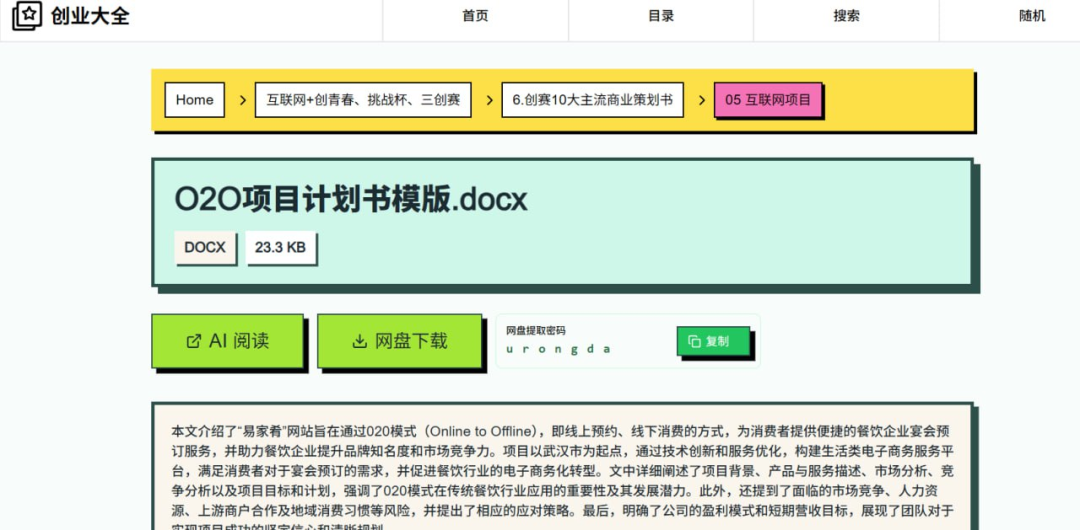Select the 搜索 navigation tab
This screenshot has height=530, width=1080.
click(846, 16)
